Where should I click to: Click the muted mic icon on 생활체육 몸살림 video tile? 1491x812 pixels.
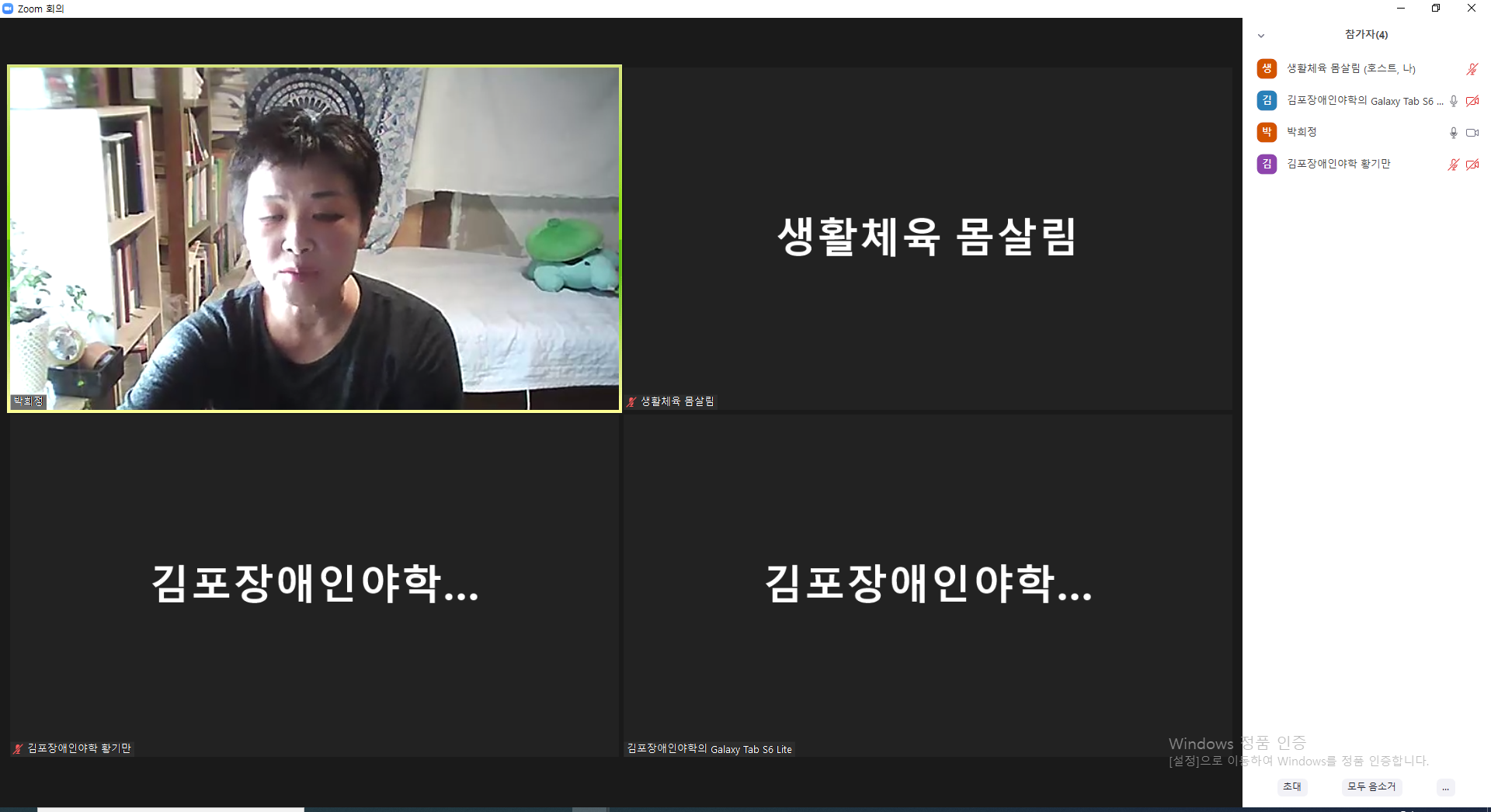(632, 401)
